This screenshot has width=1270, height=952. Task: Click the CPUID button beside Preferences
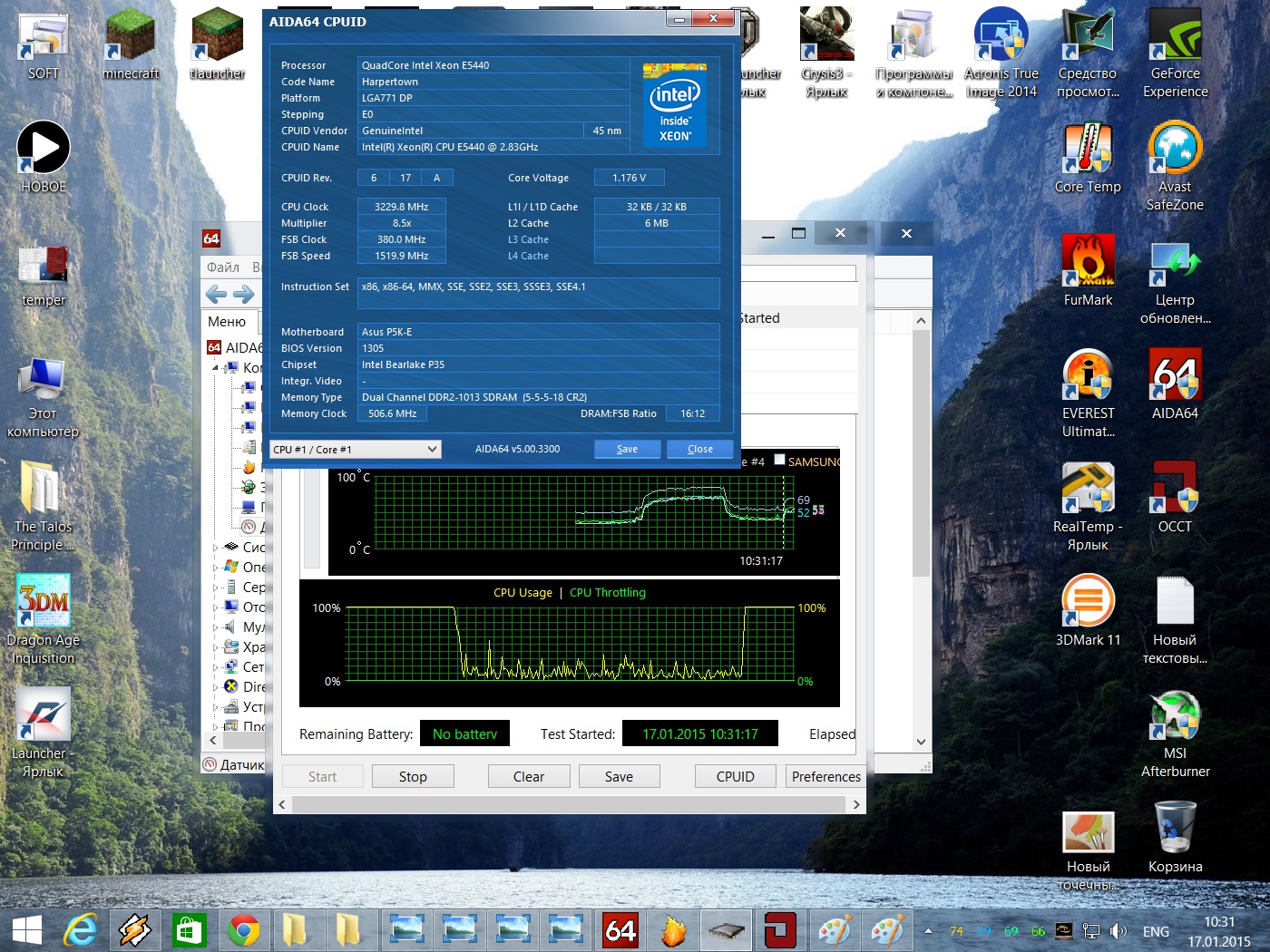(736, 776)
